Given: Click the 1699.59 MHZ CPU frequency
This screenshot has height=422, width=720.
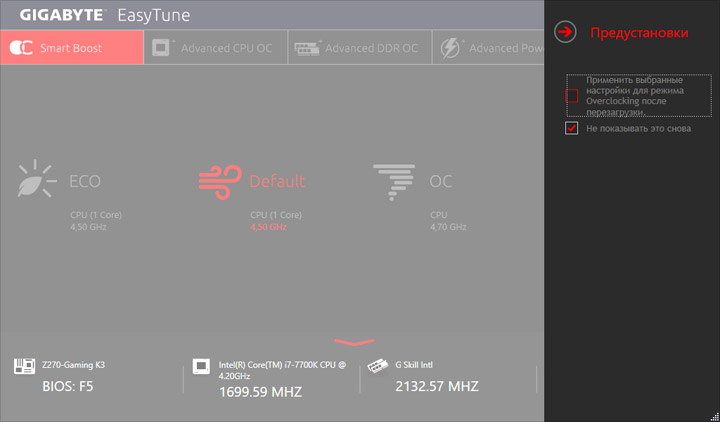Looking at the screenshot, I should [x=260, y=392].
